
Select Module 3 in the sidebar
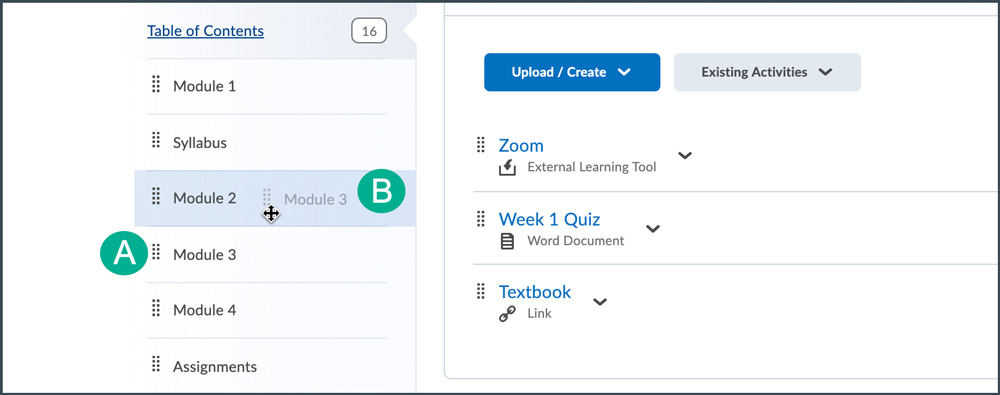click(x=205, y=255)
